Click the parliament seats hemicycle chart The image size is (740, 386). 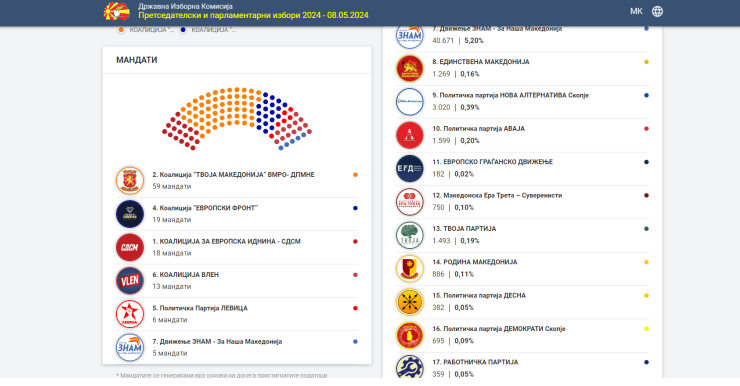click(237, 118)
